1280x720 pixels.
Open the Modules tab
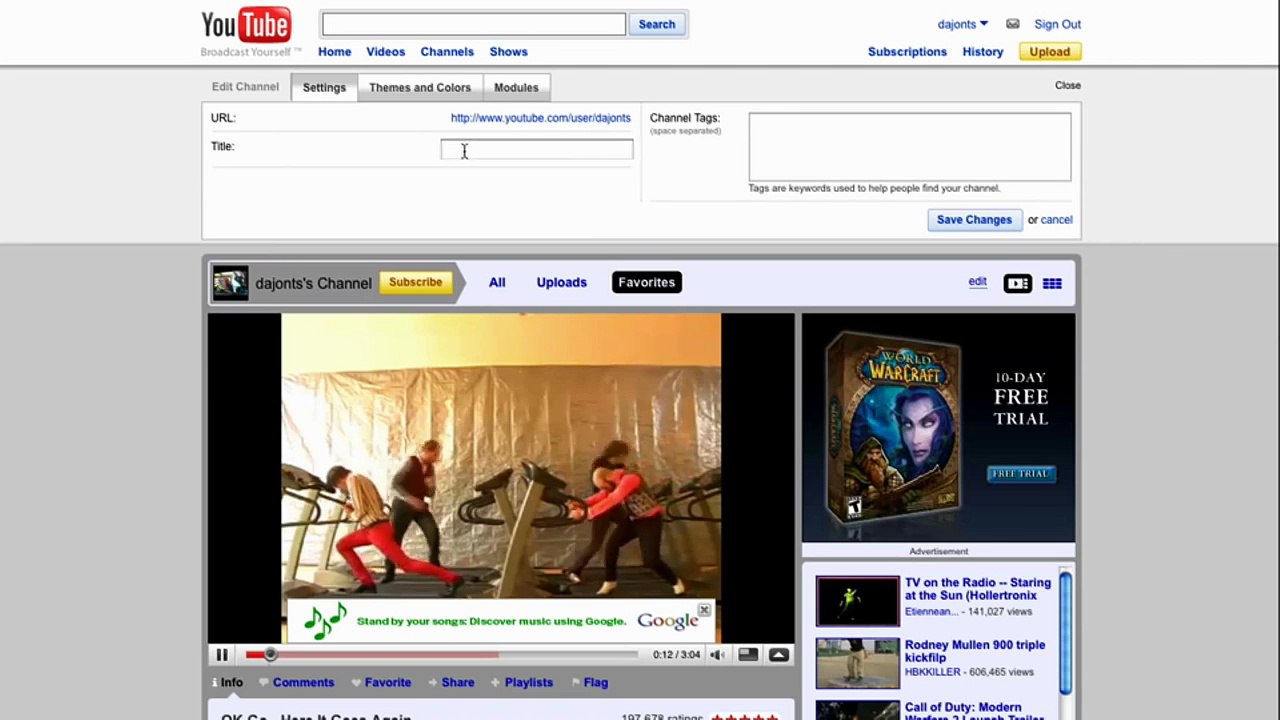[x=516, y=87]
